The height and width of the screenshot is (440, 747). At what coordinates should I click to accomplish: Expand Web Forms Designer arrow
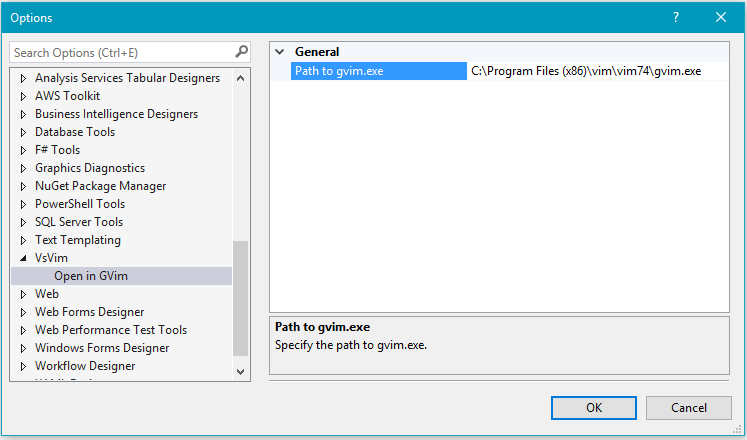pyautogui.click(x=23, y=312)
